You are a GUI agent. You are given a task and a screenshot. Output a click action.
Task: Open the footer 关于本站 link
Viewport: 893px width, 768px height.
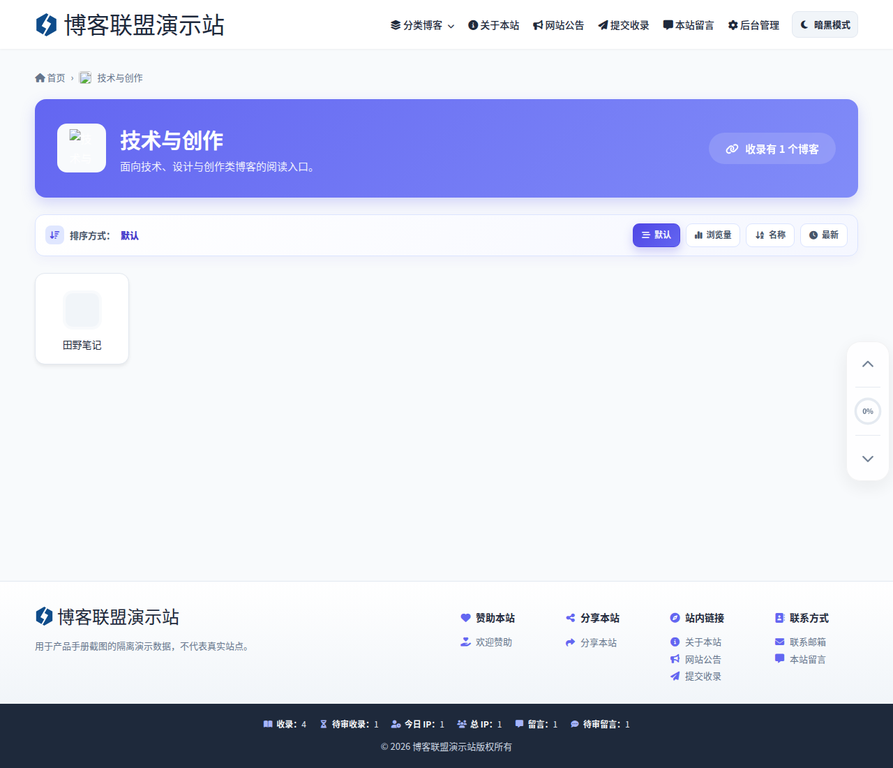point(696,642)
